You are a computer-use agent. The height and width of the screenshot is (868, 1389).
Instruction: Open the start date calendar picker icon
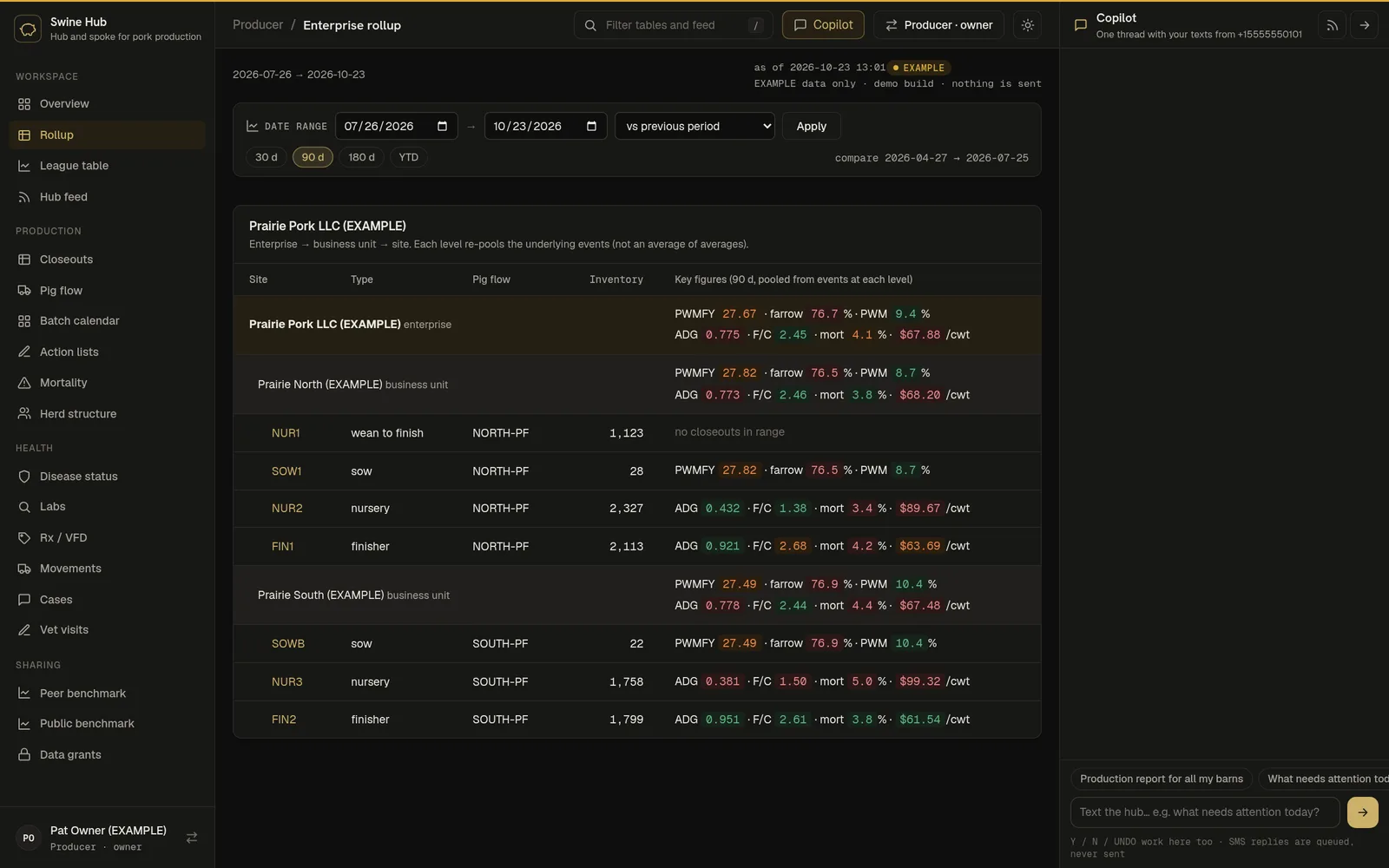coord(442,126)
